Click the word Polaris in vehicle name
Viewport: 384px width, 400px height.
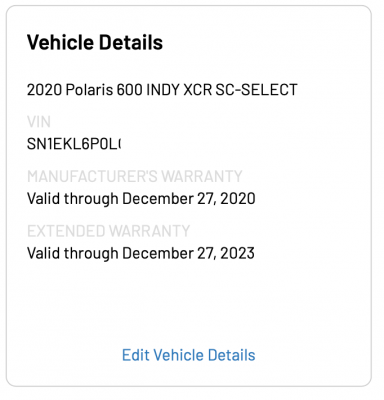point(89,90)
